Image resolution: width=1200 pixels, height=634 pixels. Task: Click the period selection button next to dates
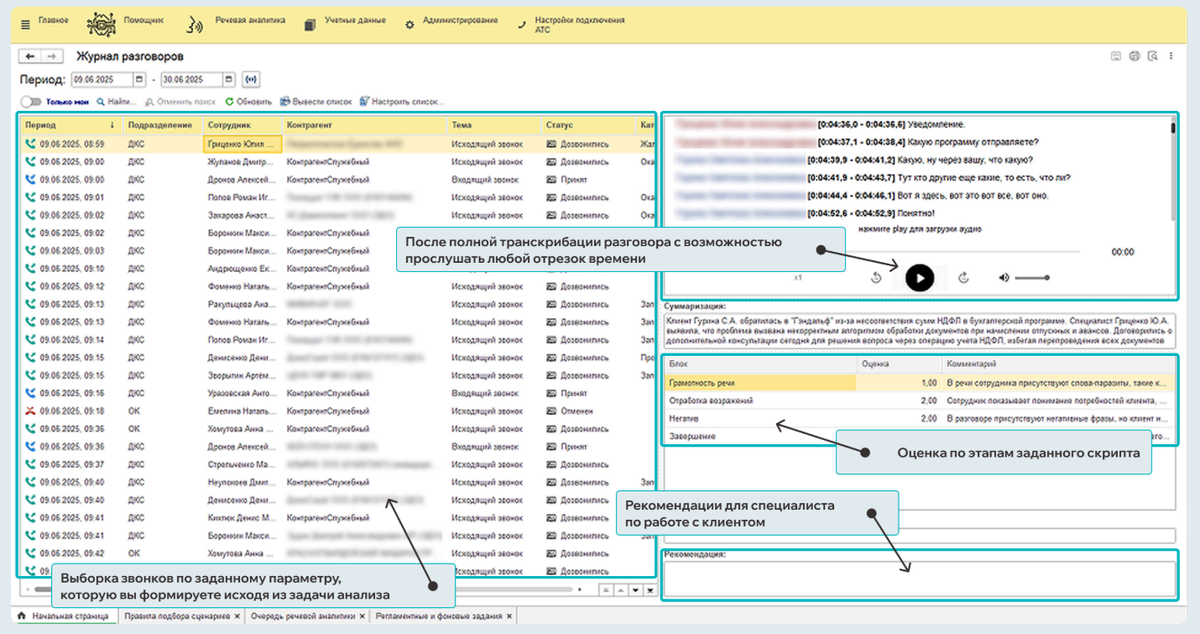click(x=251, y=79)
